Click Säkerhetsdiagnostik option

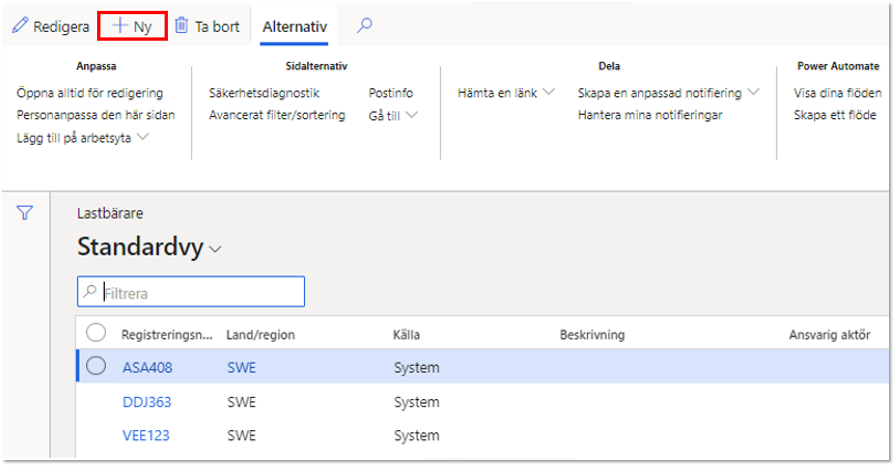(x=264, y=93)
